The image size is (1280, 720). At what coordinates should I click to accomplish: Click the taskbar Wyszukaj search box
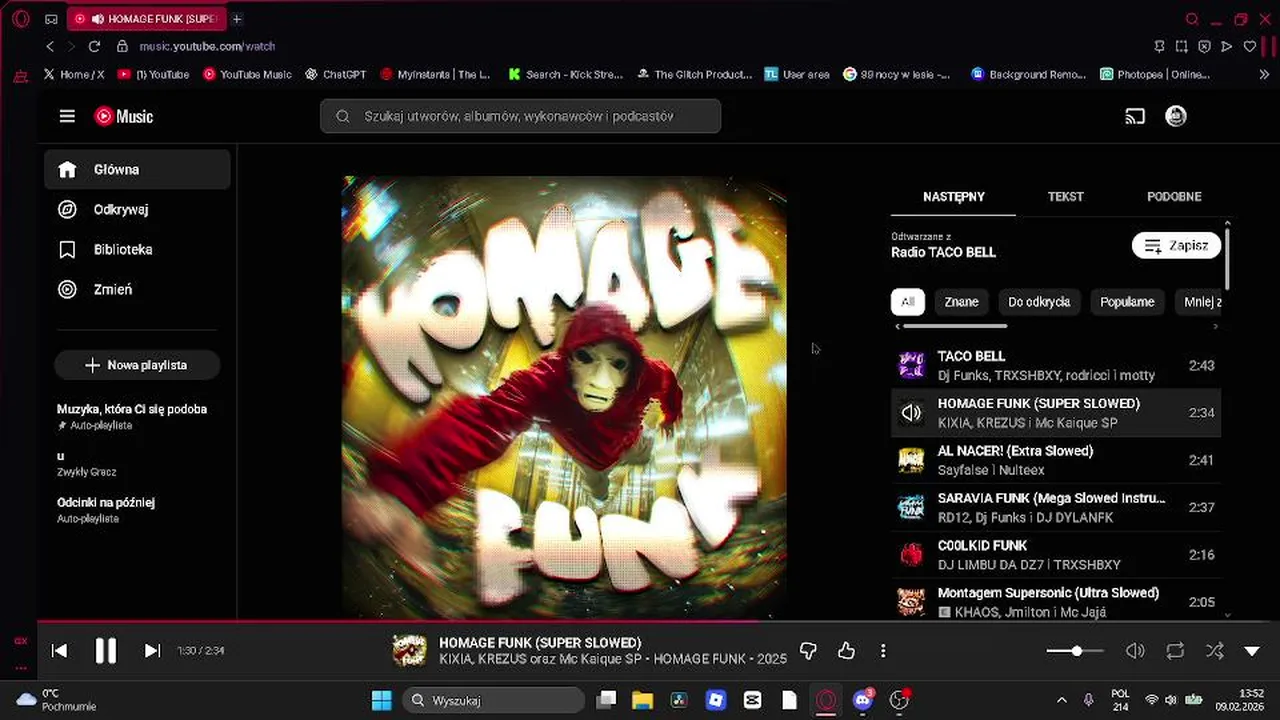[494, 700]
